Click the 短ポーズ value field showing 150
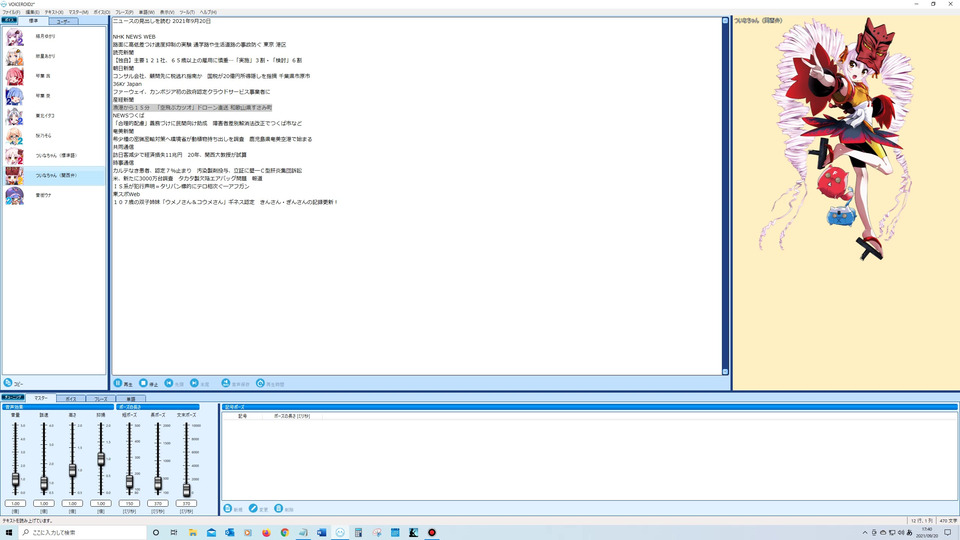960x540 pixels. pos(129,503)
